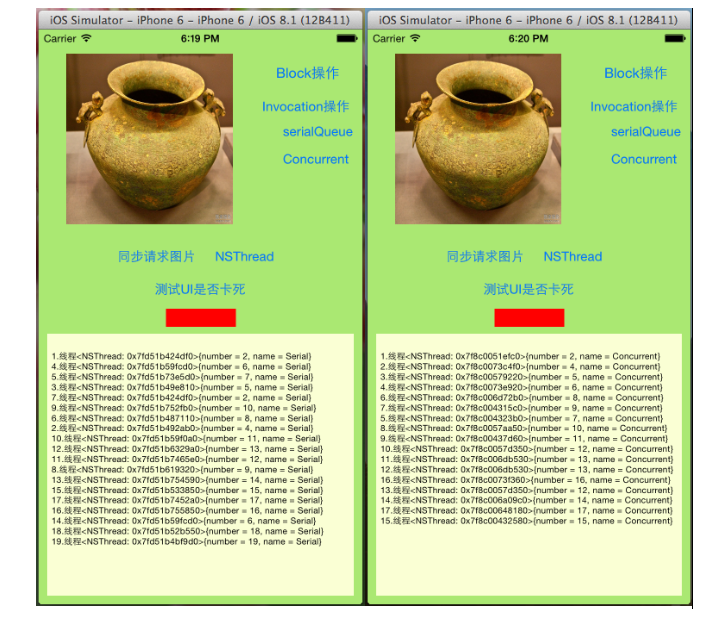Viewport: 715px width, 624px height.
Task: Select Concurrent log line 6 number = 8
Action: (x=522, y=398)
